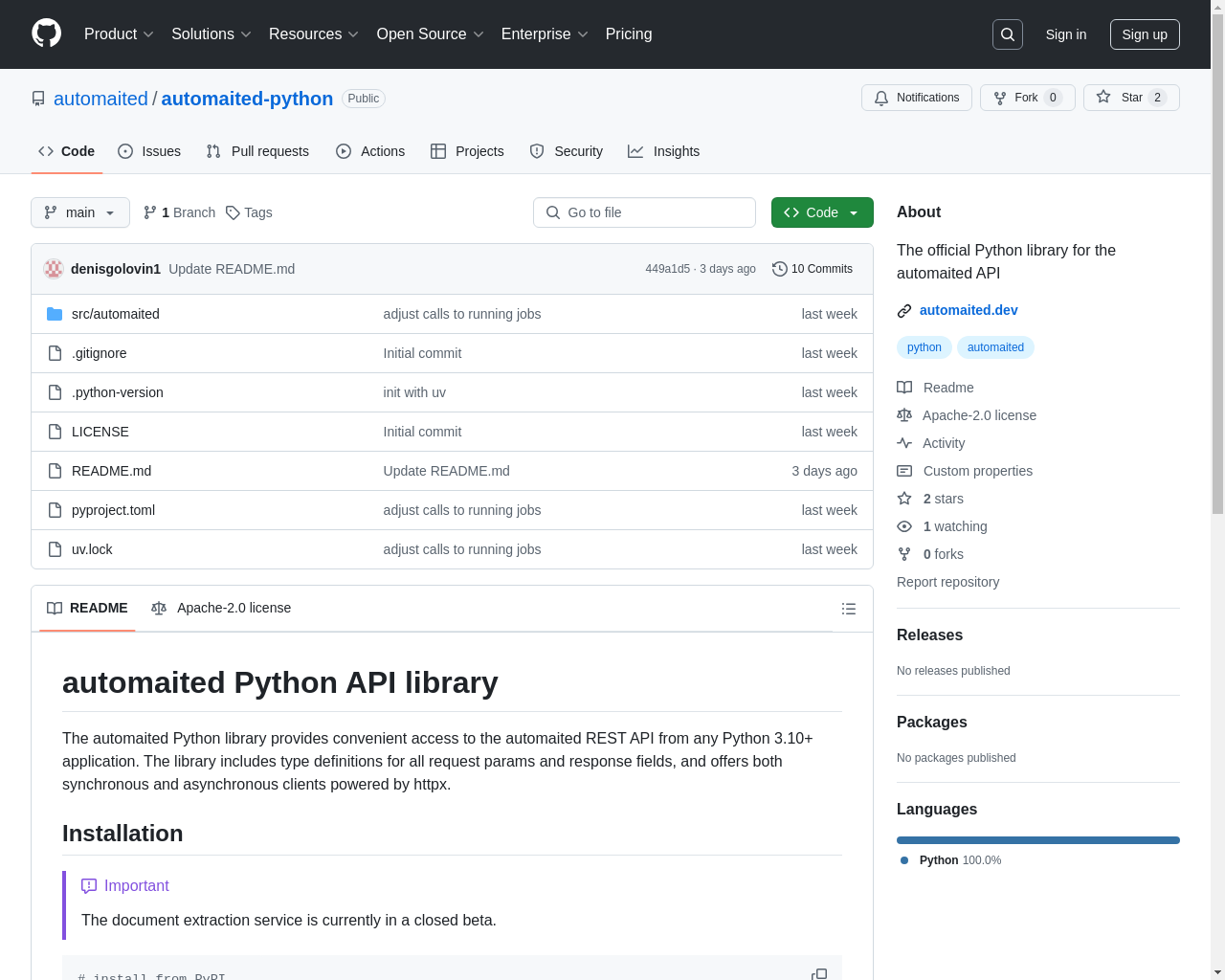1225x980 pixels.
Task: Click Report repository link
Action: tap(947, 582)
